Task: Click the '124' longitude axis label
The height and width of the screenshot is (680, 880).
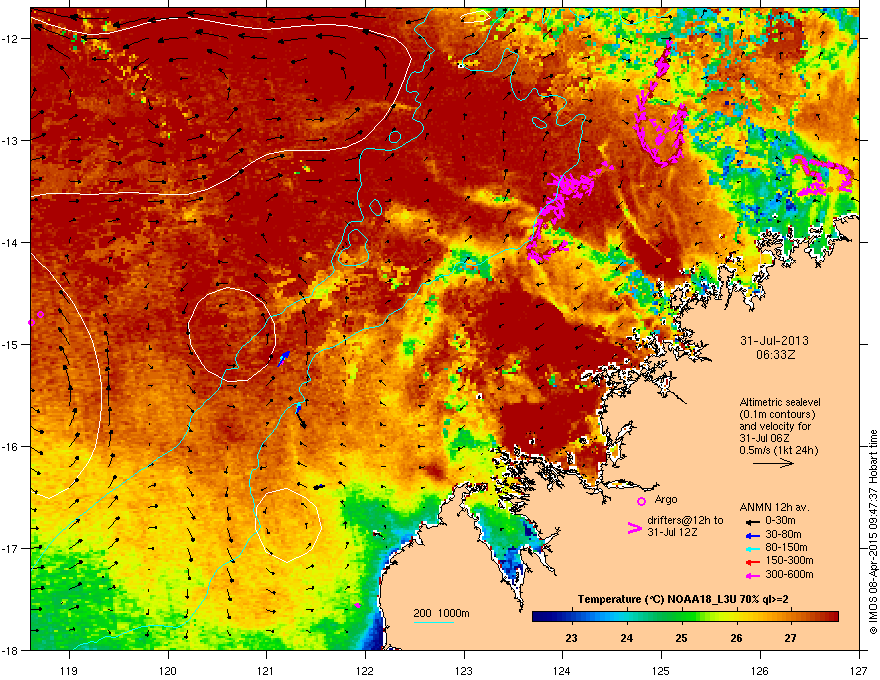Action: click(x=562, y=670)
